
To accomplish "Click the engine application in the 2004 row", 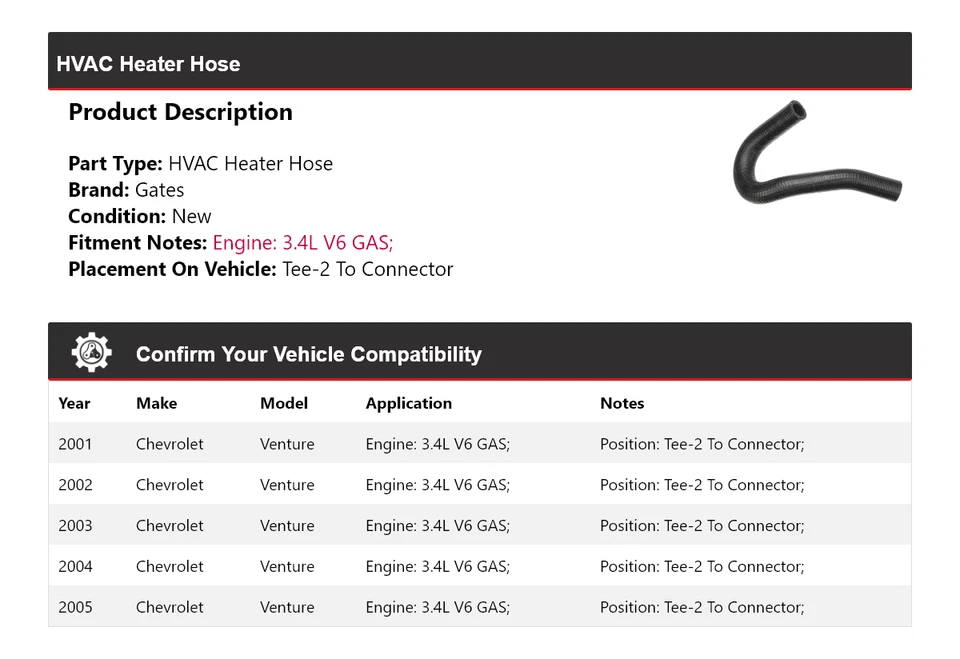I will pos(437,567).
